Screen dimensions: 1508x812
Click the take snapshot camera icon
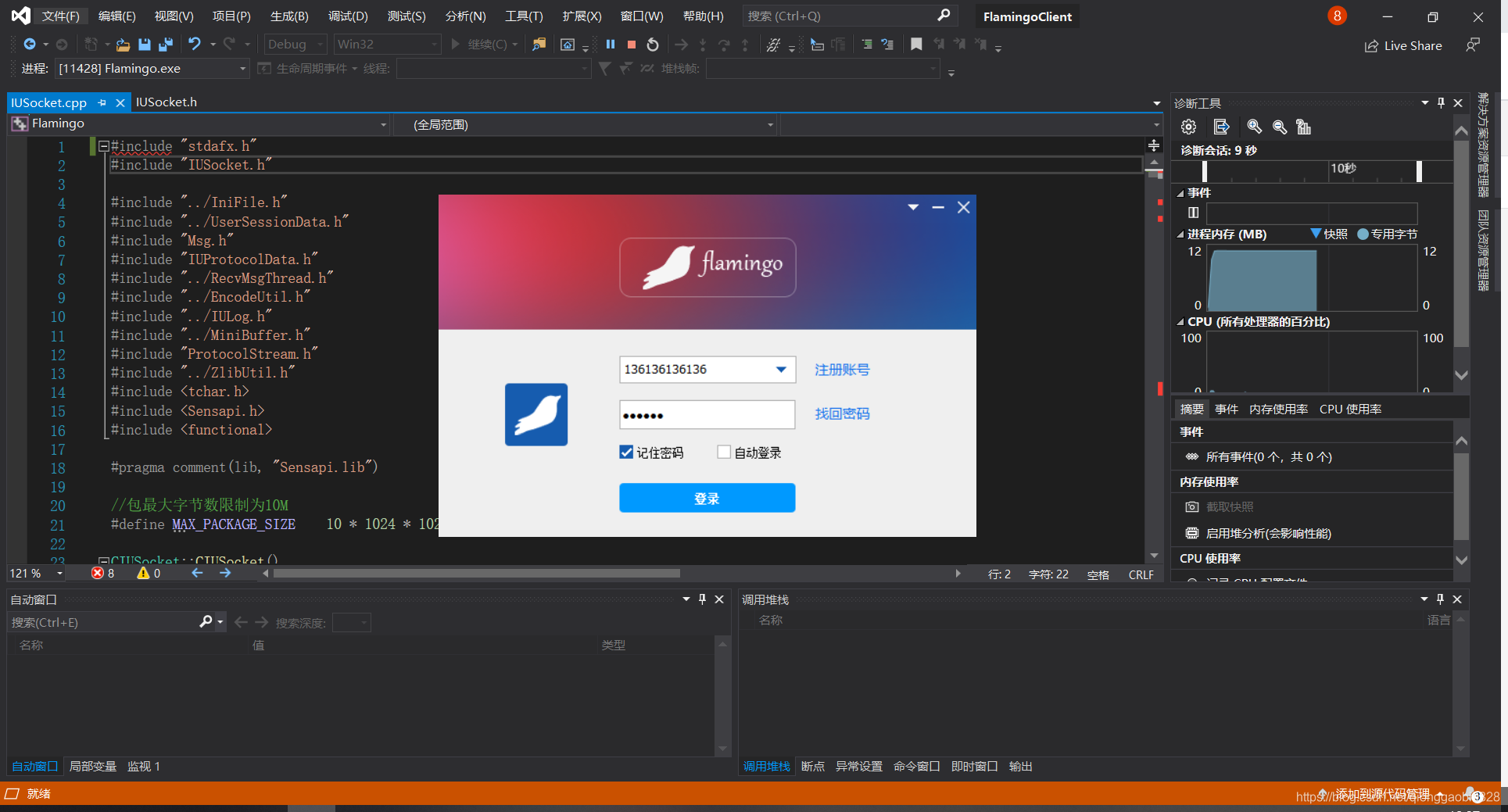[1192, 507]
